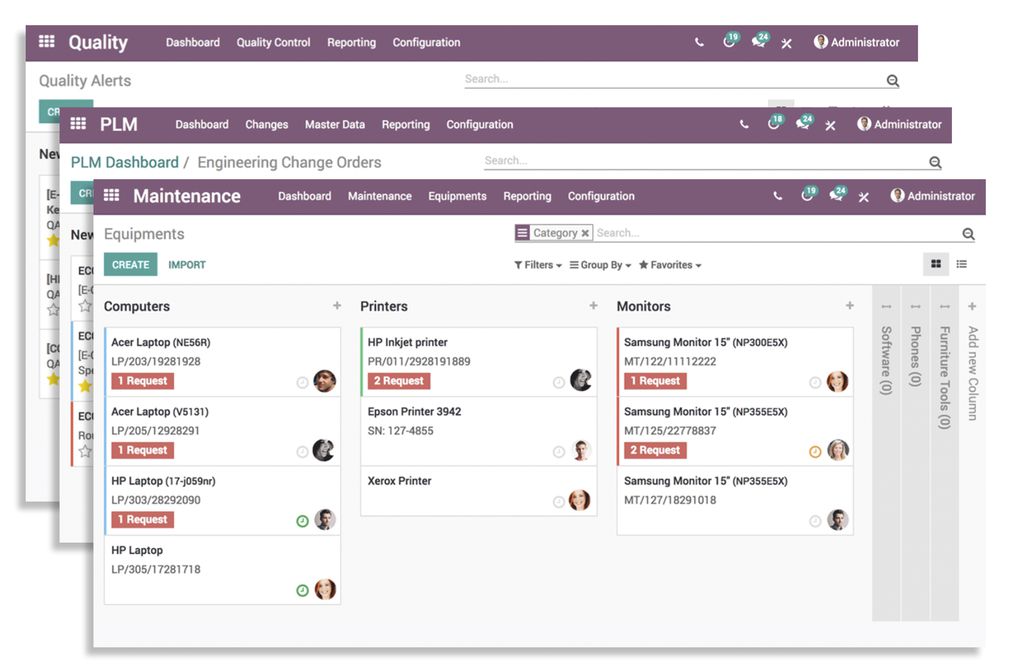Click the phone icon in the Maintenance header
This screenshot has width=1011, height=672.
click(779, 197)
